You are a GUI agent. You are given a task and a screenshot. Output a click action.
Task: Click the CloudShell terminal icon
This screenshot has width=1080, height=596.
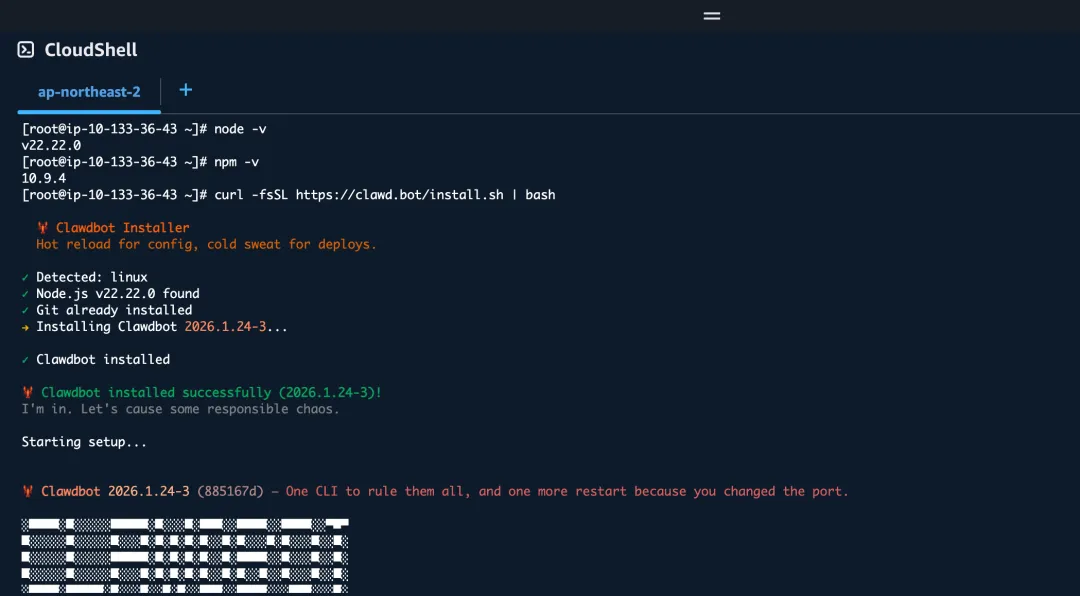25,50
